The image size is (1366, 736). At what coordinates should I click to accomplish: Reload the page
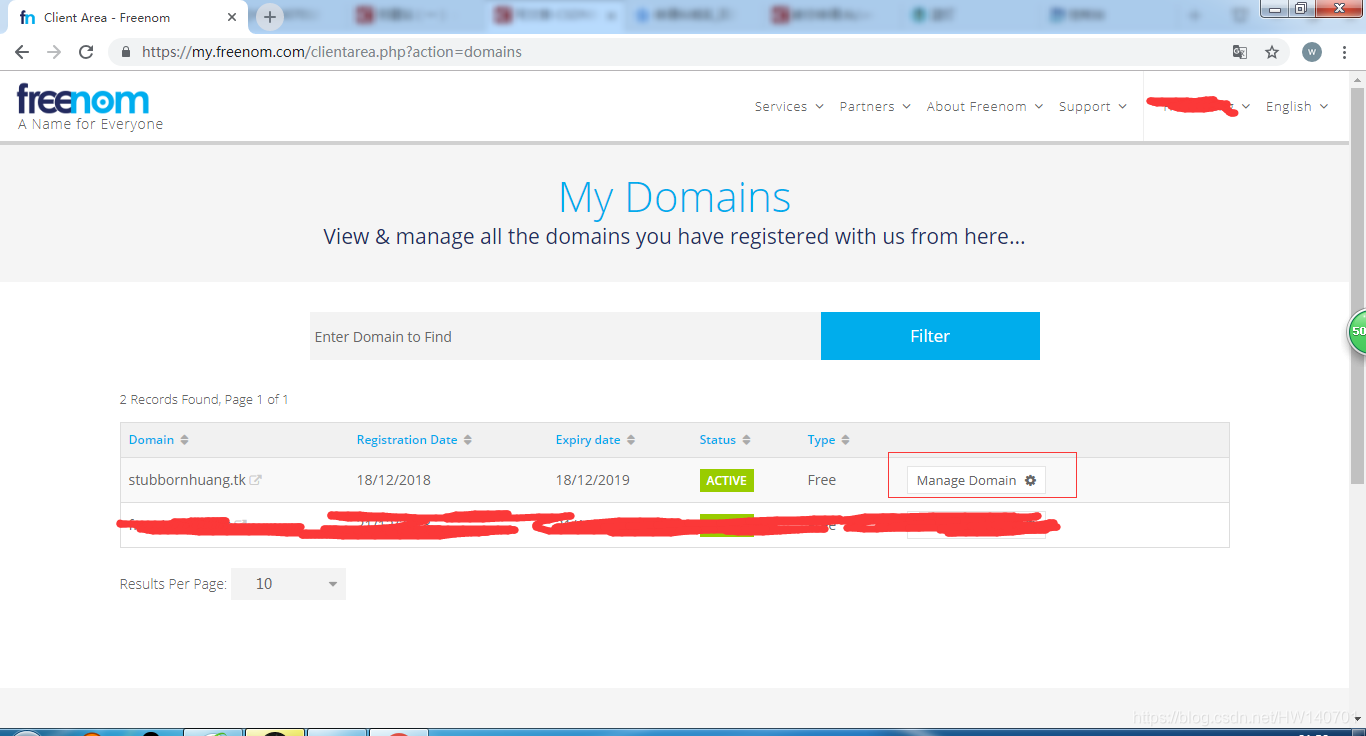pyautogui.click(x=86, y=52)
